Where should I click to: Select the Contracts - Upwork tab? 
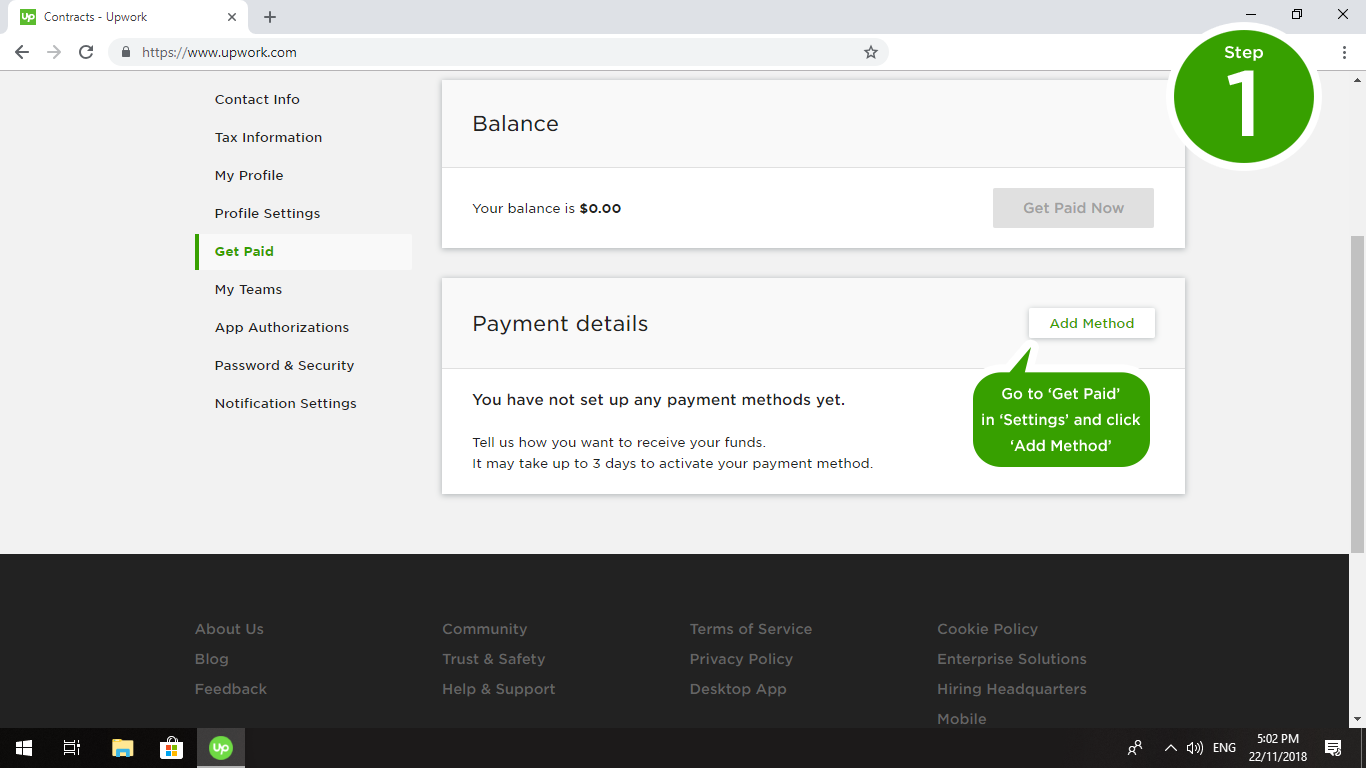130,17
